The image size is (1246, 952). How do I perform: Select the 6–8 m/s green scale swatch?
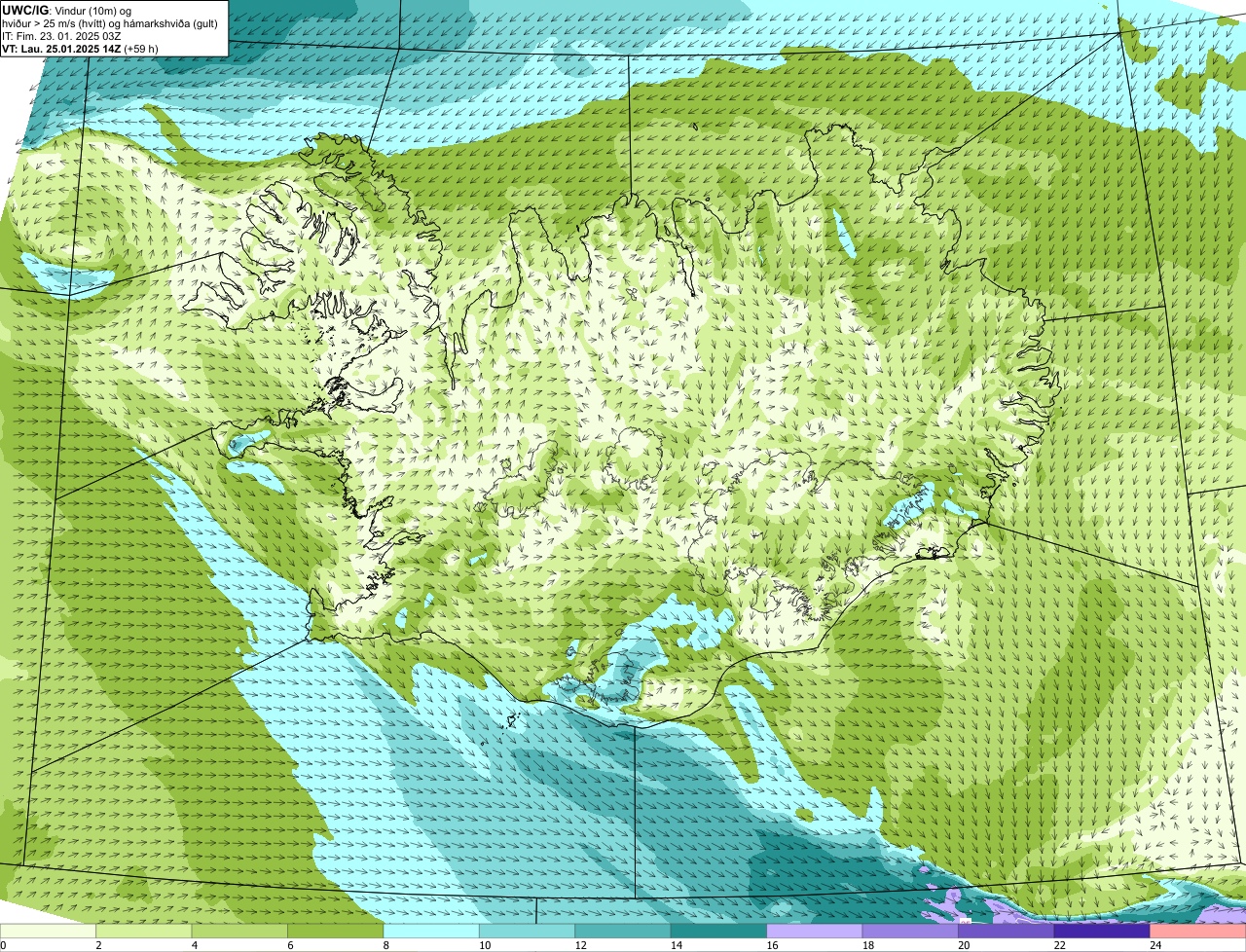[x=337, y=931]
